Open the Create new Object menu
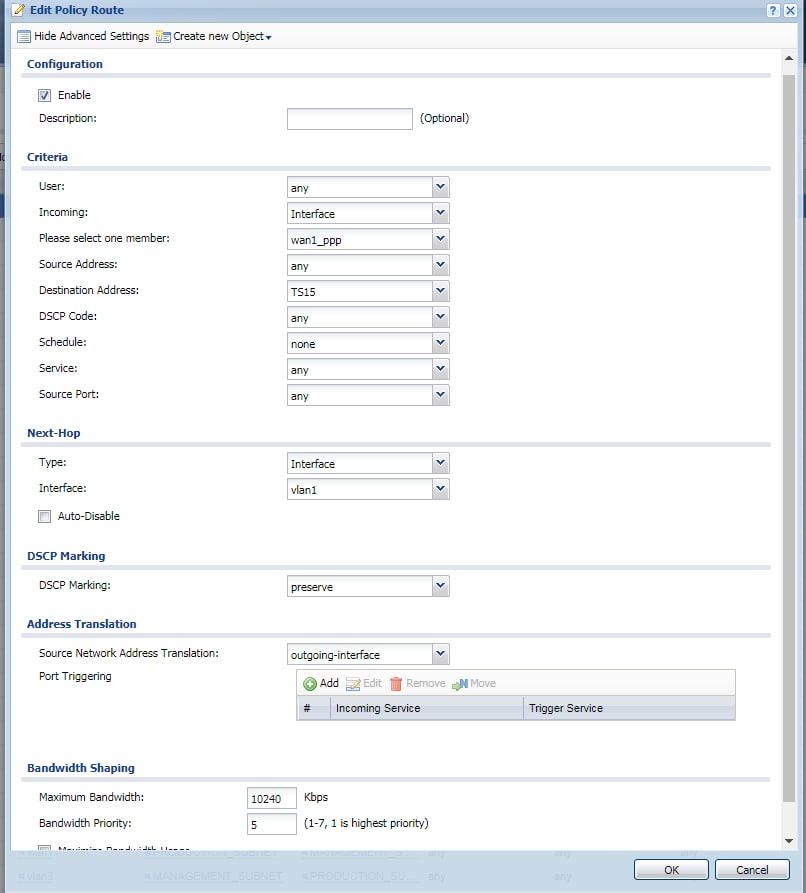 click(x=222, y=36)
